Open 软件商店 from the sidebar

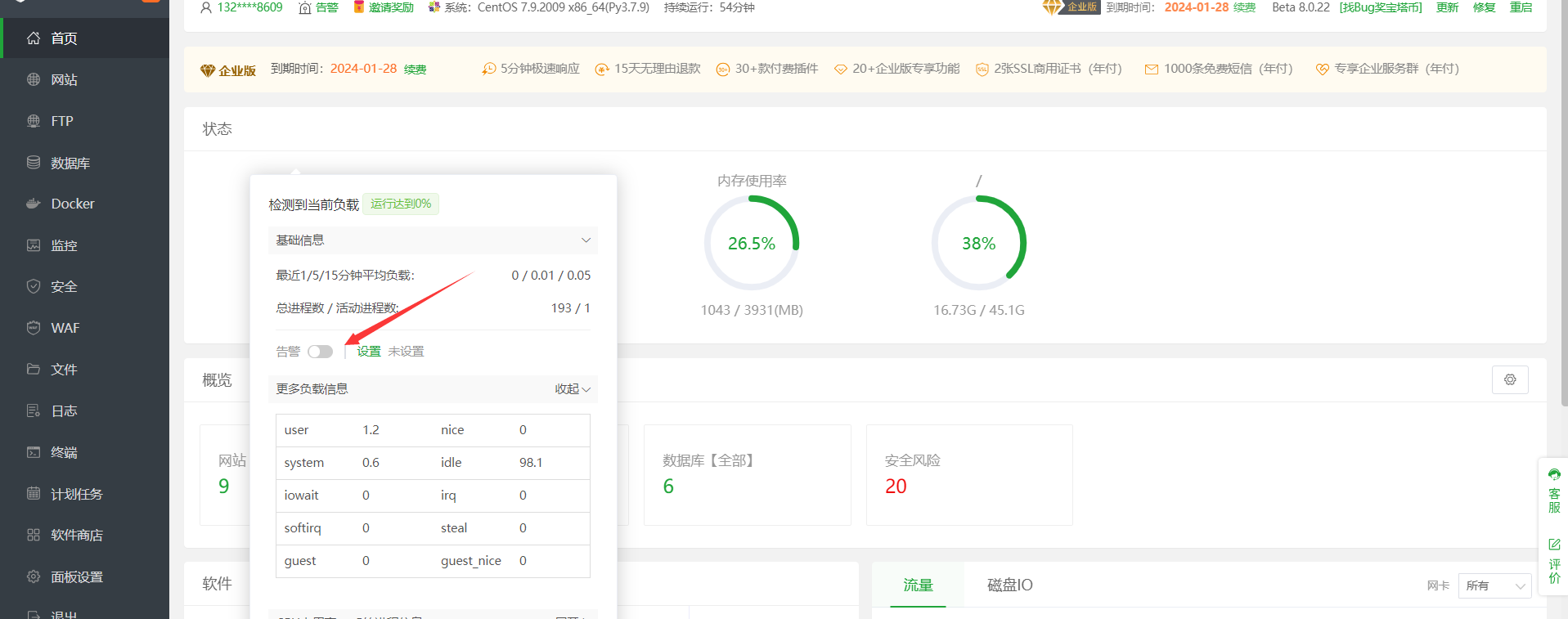77,535
